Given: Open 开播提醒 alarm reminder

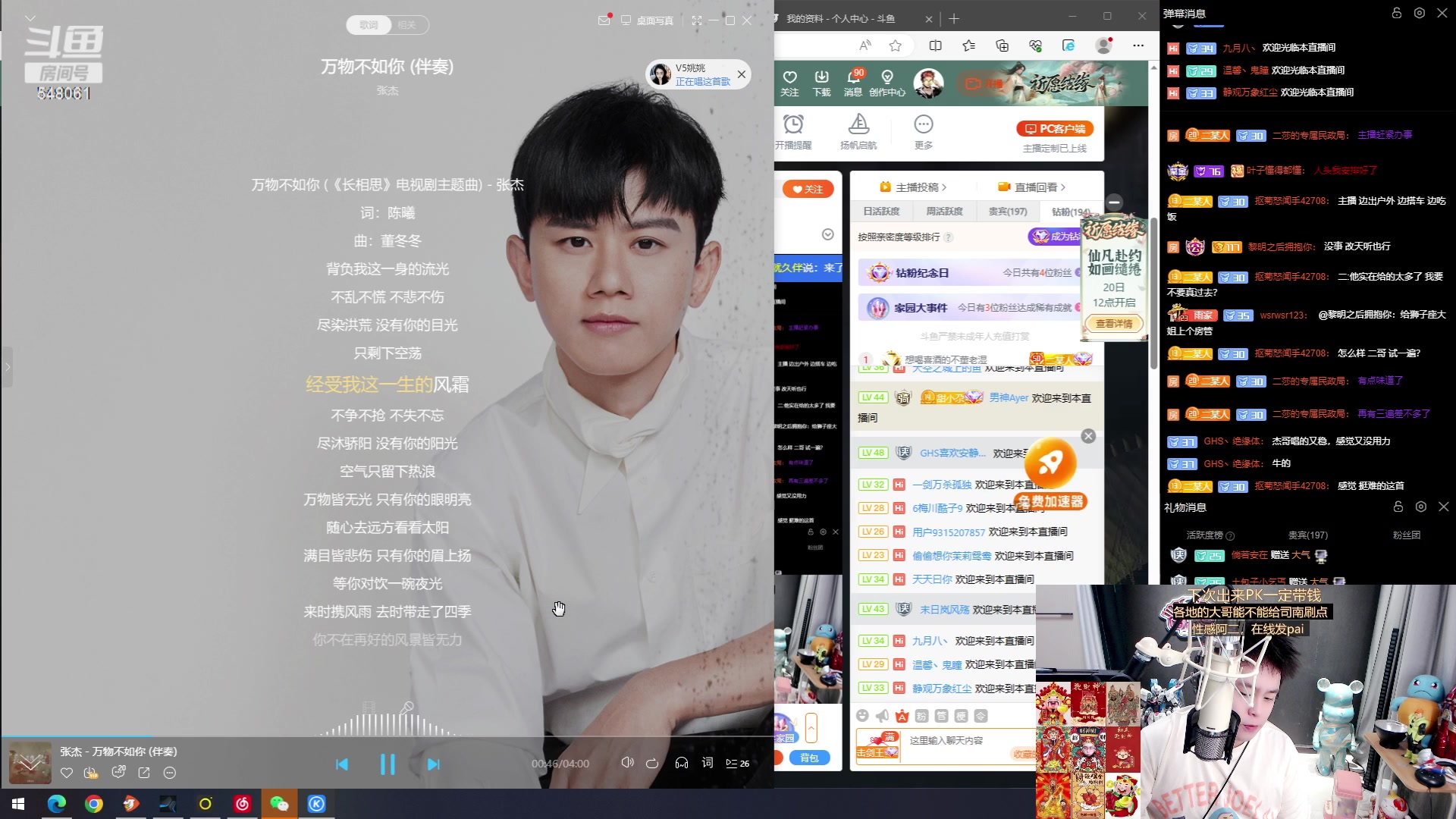Looking at the screenshot, I should tap(793, 131).
